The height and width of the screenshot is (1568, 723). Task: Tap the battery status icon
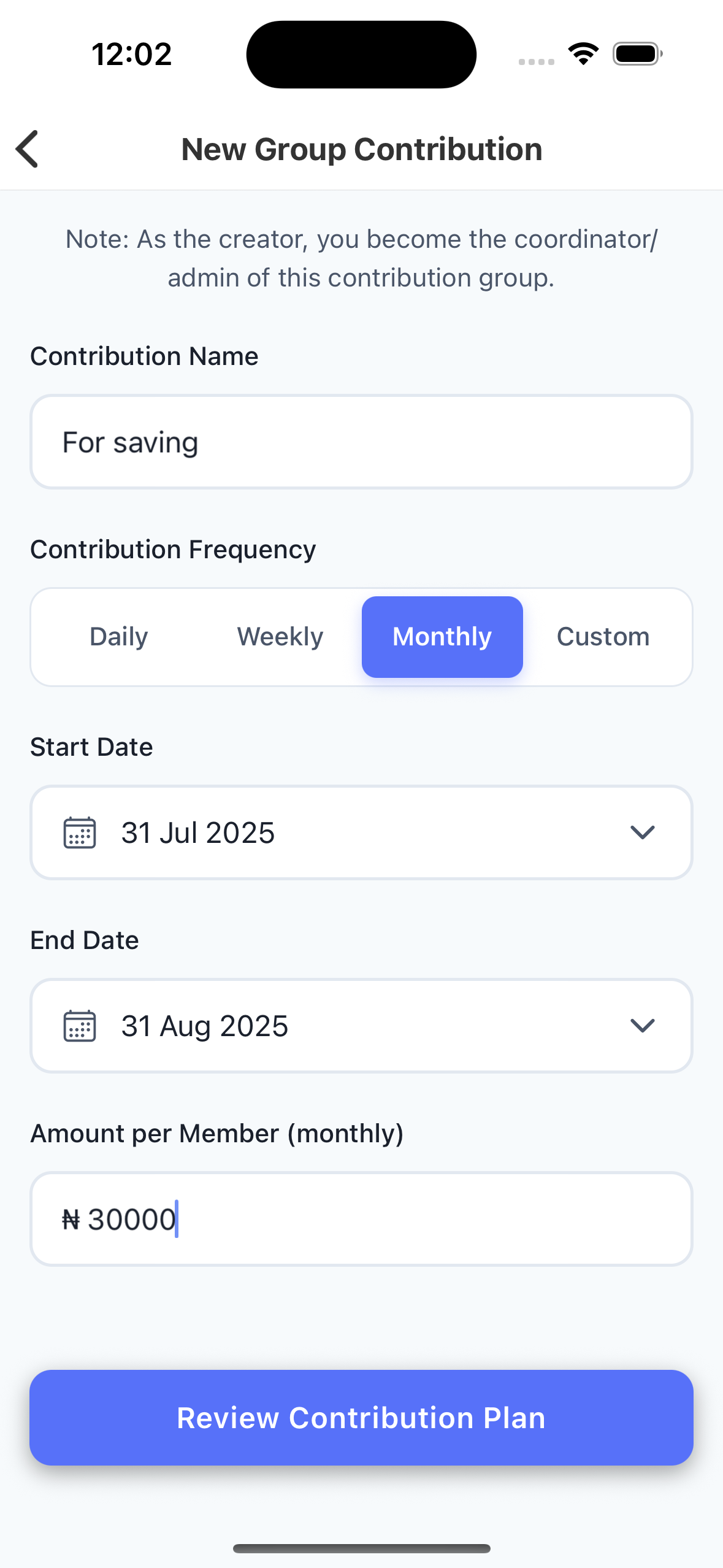pos(637,54)
